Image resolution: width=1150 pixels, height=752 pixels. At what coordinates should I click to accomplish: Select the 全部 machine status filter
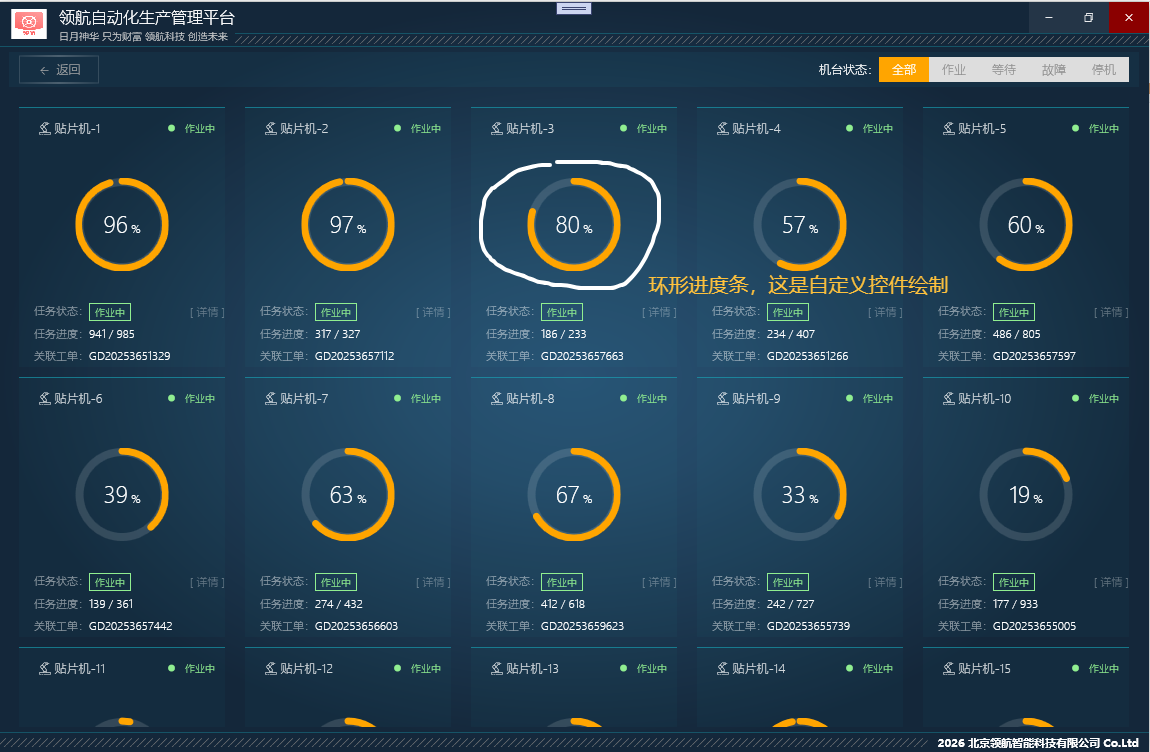(904, 70)
